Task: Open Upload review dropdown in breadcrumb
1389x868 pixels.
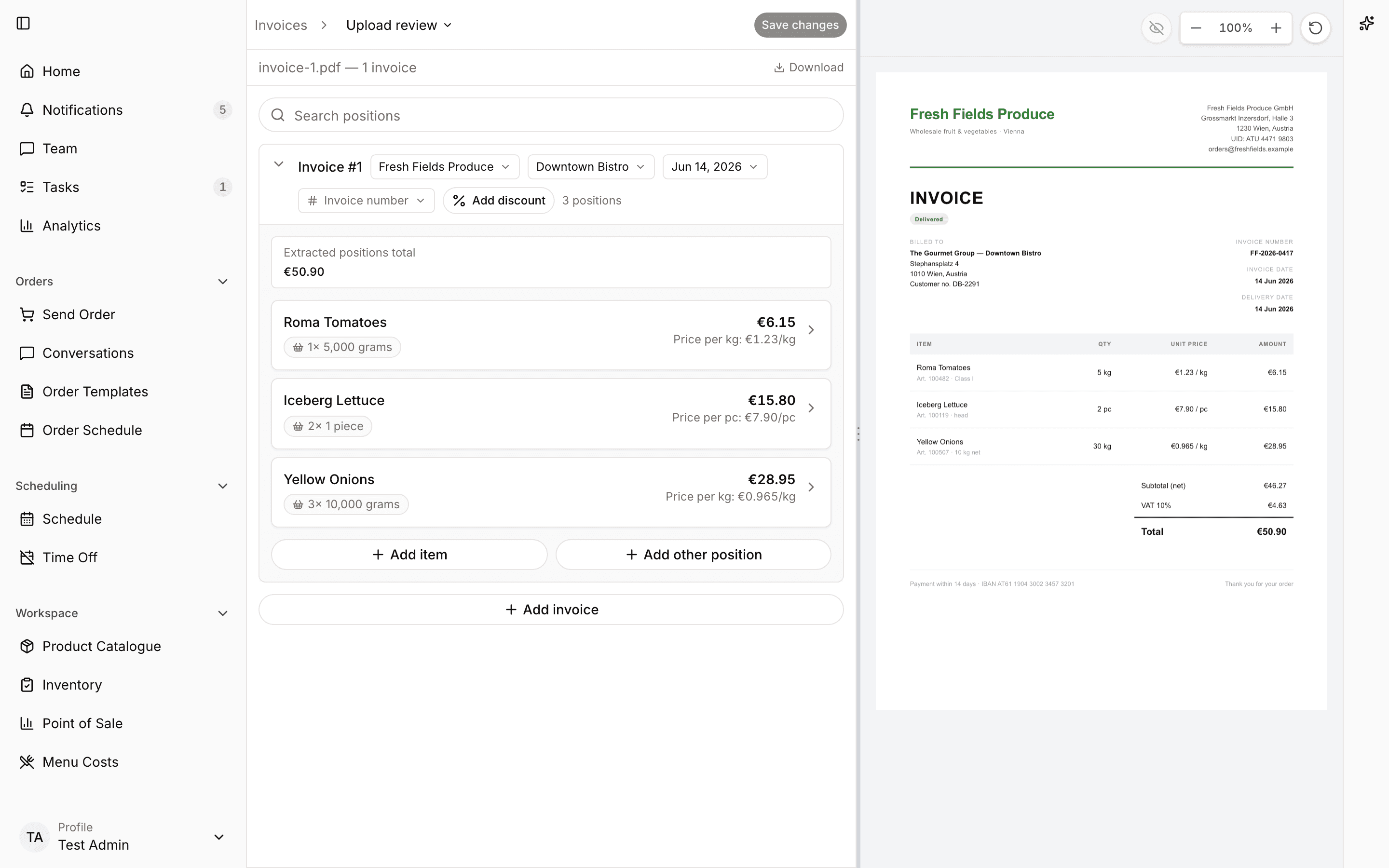Action: tap(399, 25)
